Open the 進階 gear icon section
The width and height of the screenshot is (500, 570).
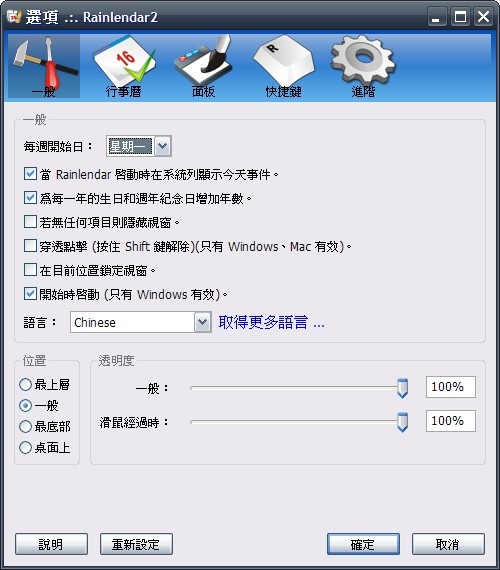(x=363, y=66)
